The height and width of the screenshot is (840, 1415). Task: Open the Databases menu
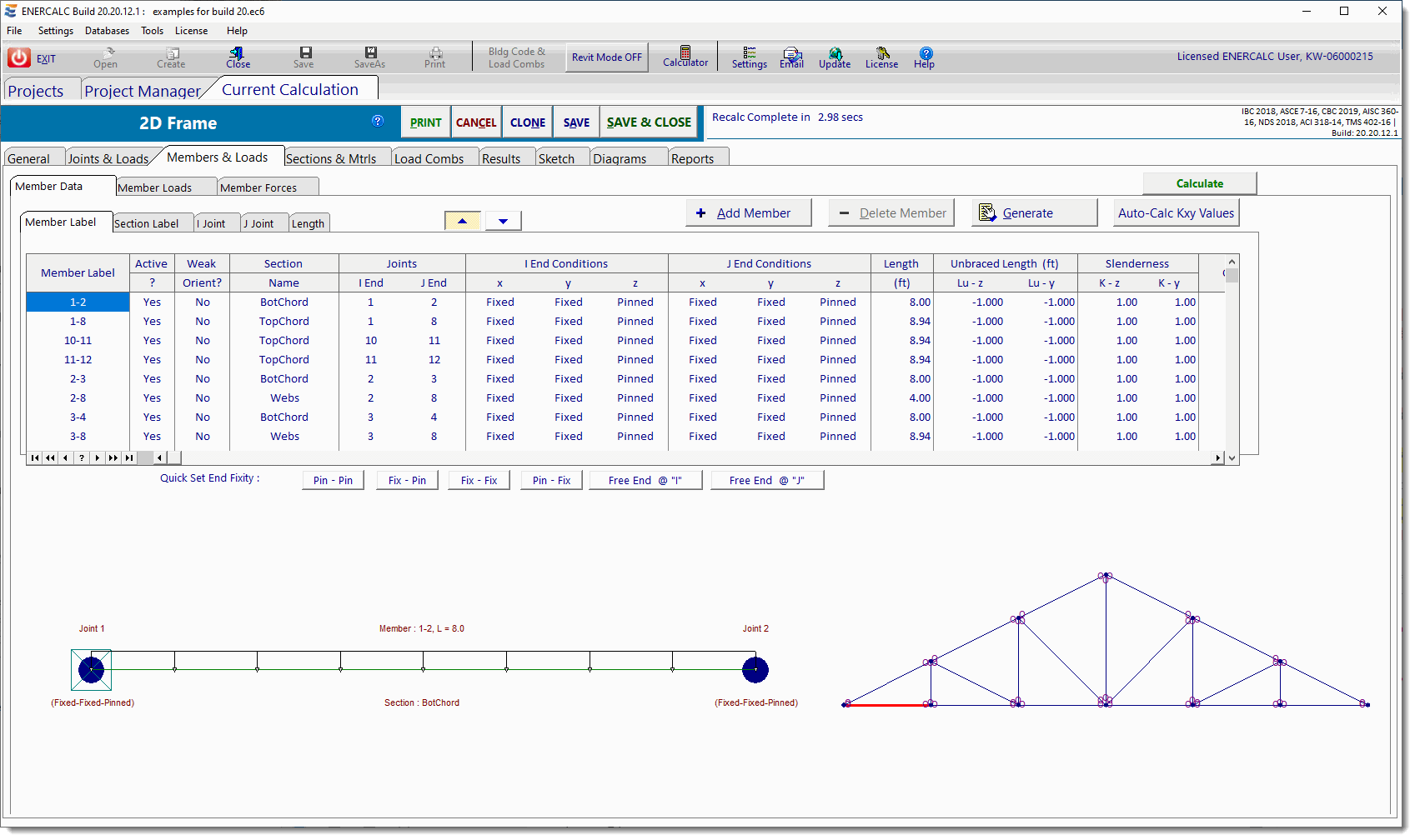[x=107, y=31]
